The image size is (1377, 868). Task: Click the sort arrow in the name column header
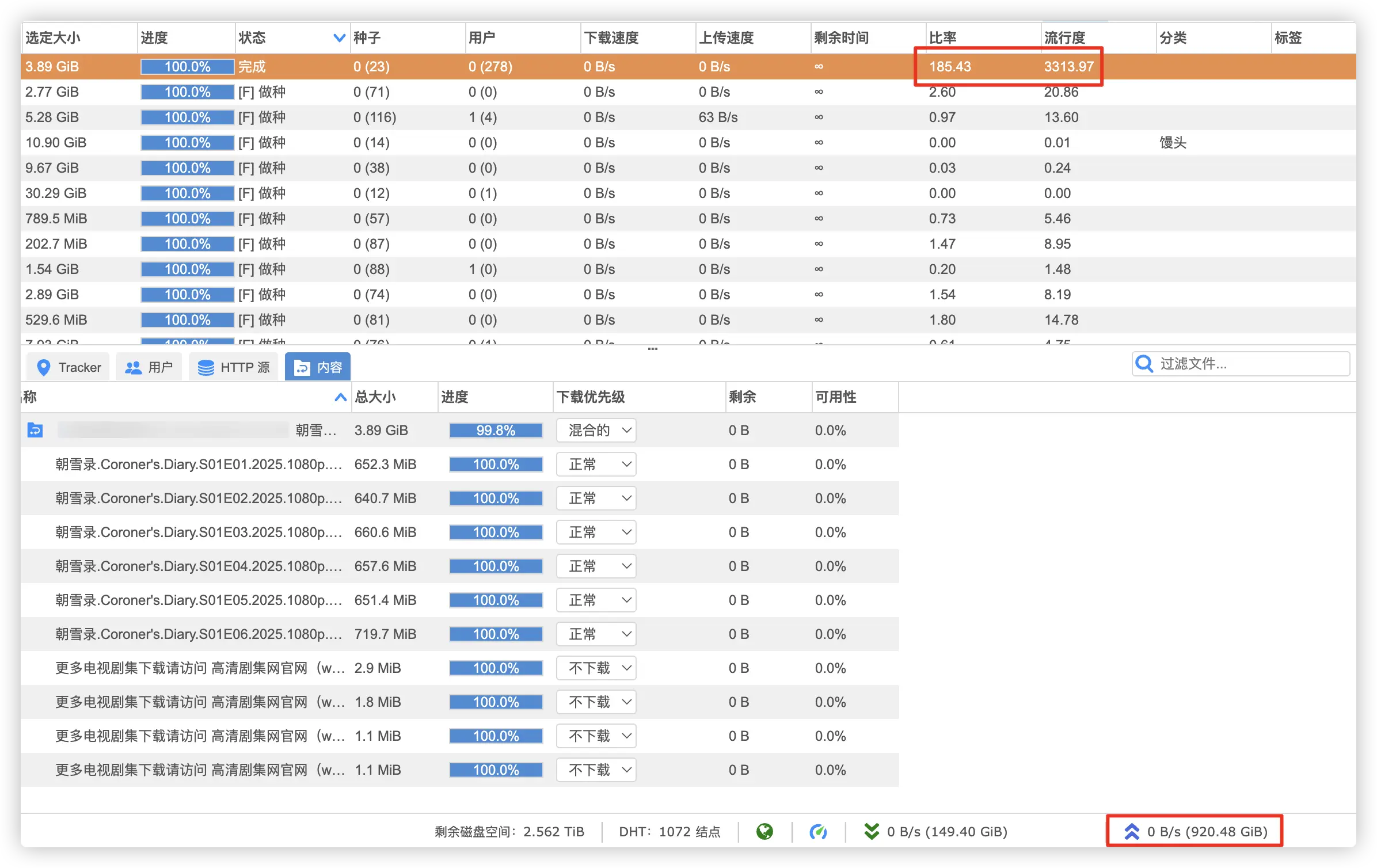click(x=340, y=397)
